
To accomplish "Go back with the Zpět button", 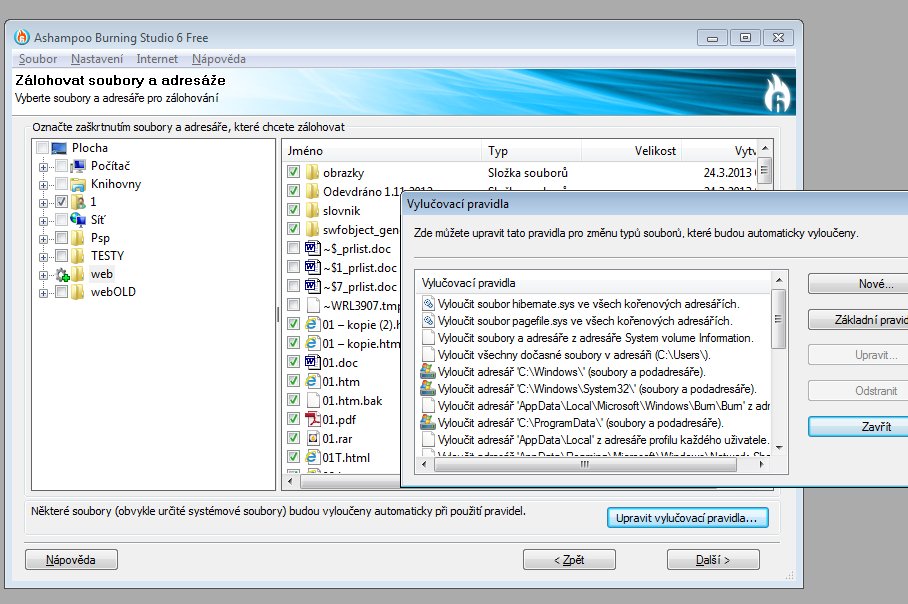I will tap(569, 560).
